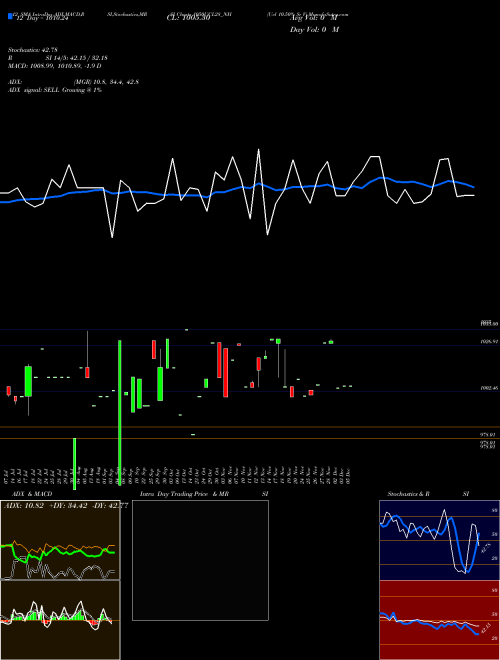Click the empty intraday trading price panel
Image resolution: width=500 pixels, height=660 pixels.
[x=200, y=560]
